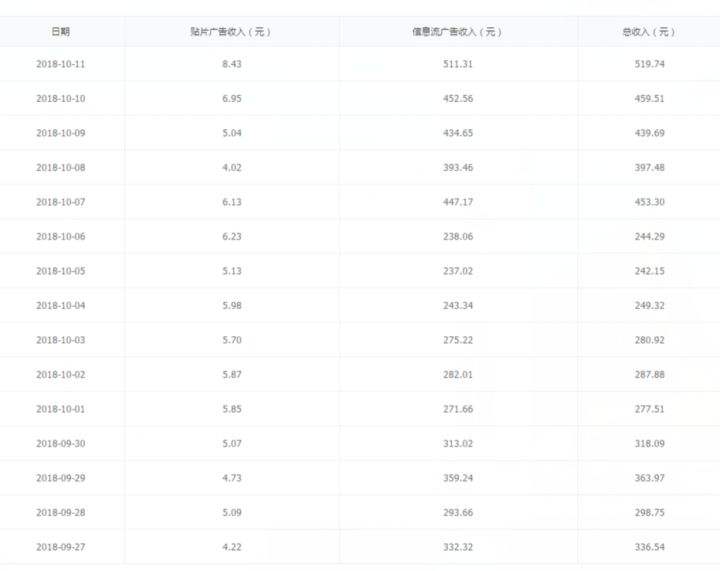Click the 贴片广告收入（元） column header

(x=231, y=32)
